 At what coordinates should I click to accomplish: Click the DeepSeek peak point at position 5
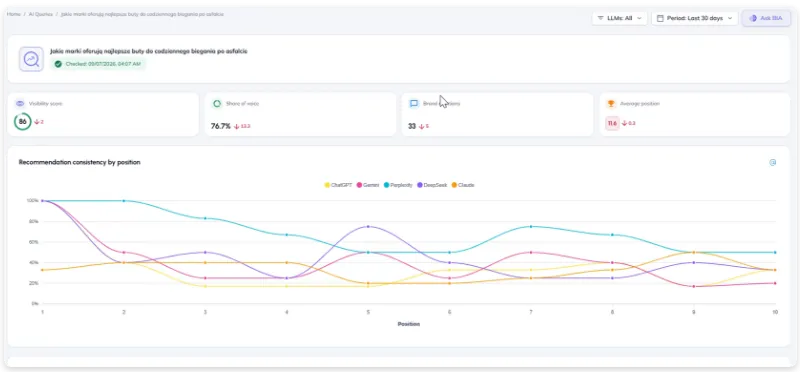[x=368, y=226]
